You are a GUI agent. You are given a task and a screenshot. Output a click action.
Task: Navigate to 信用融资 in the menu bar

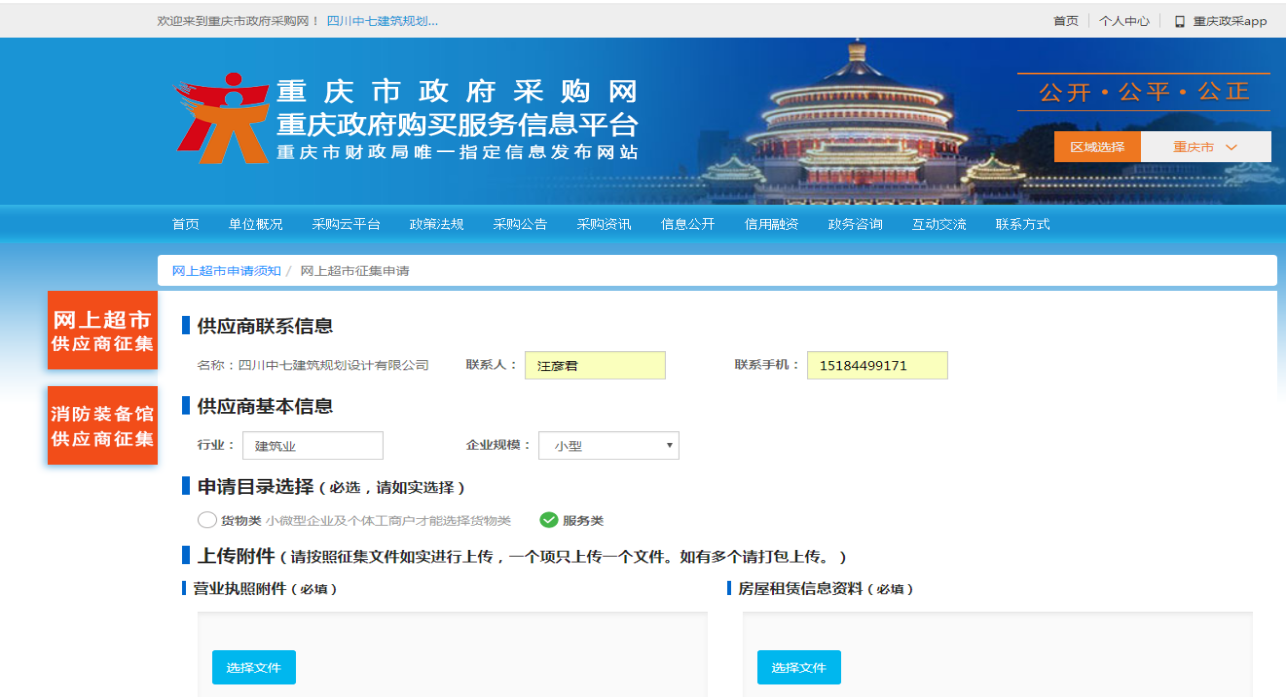[771, 224]
